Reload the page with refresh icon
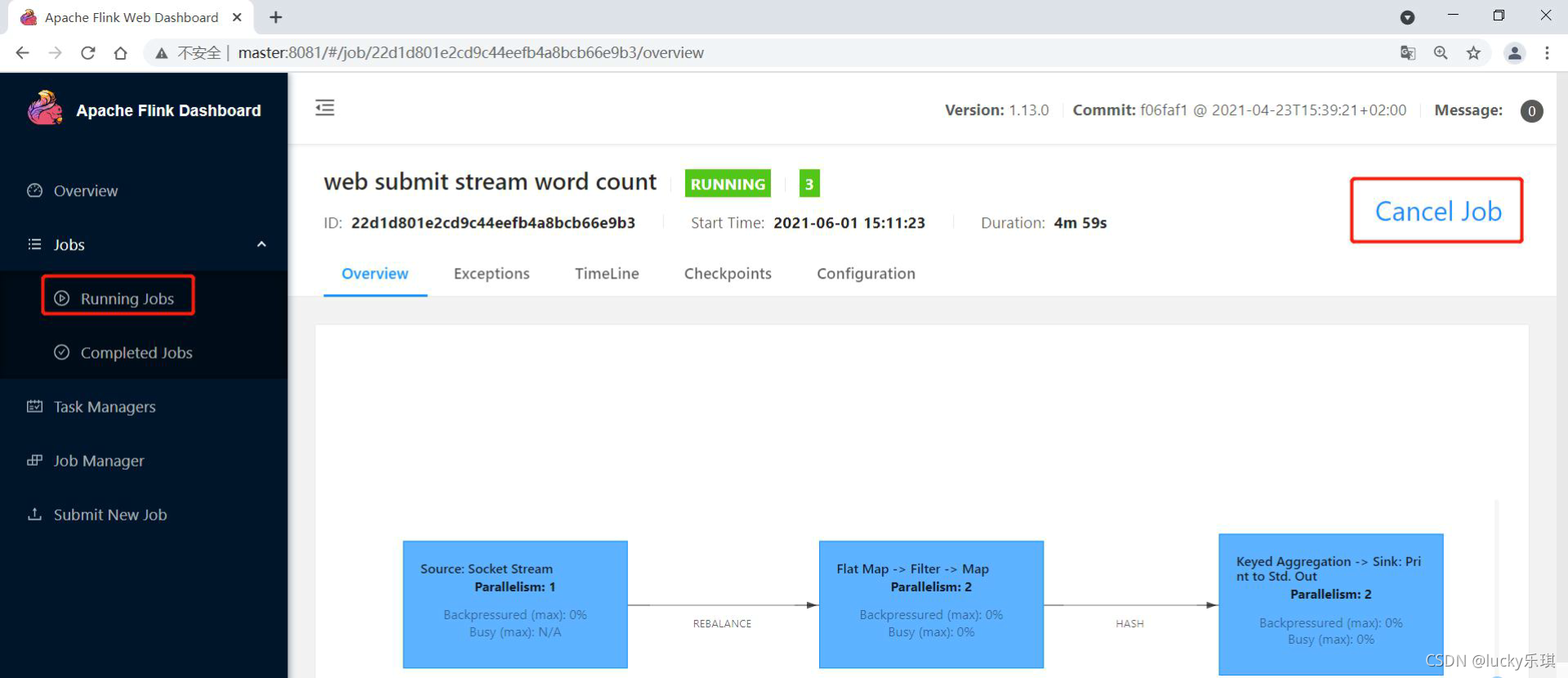The image size is (1568, 678). point(87,53)
